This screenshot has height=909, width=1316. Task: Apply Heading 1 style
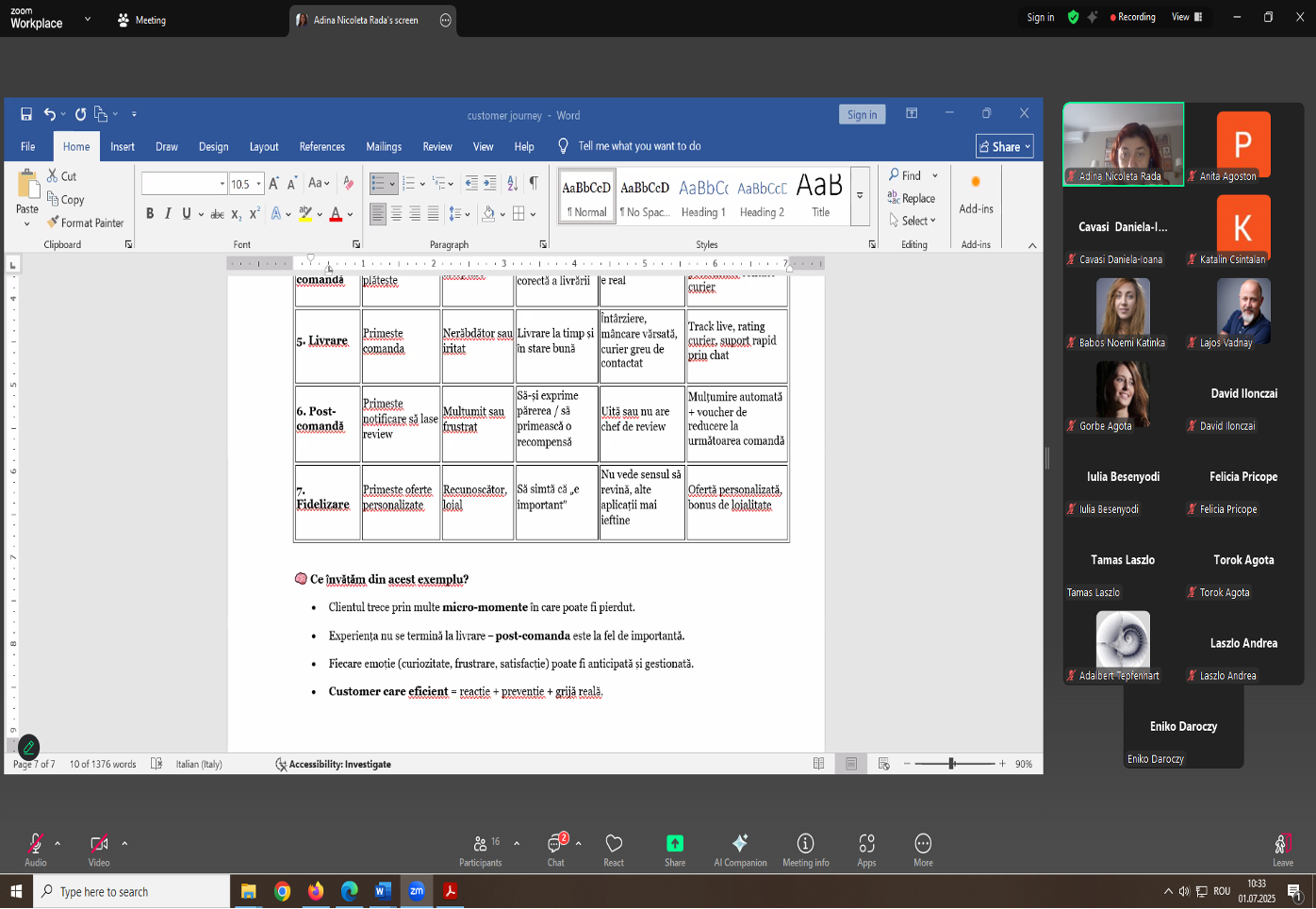tap(703, 196)
